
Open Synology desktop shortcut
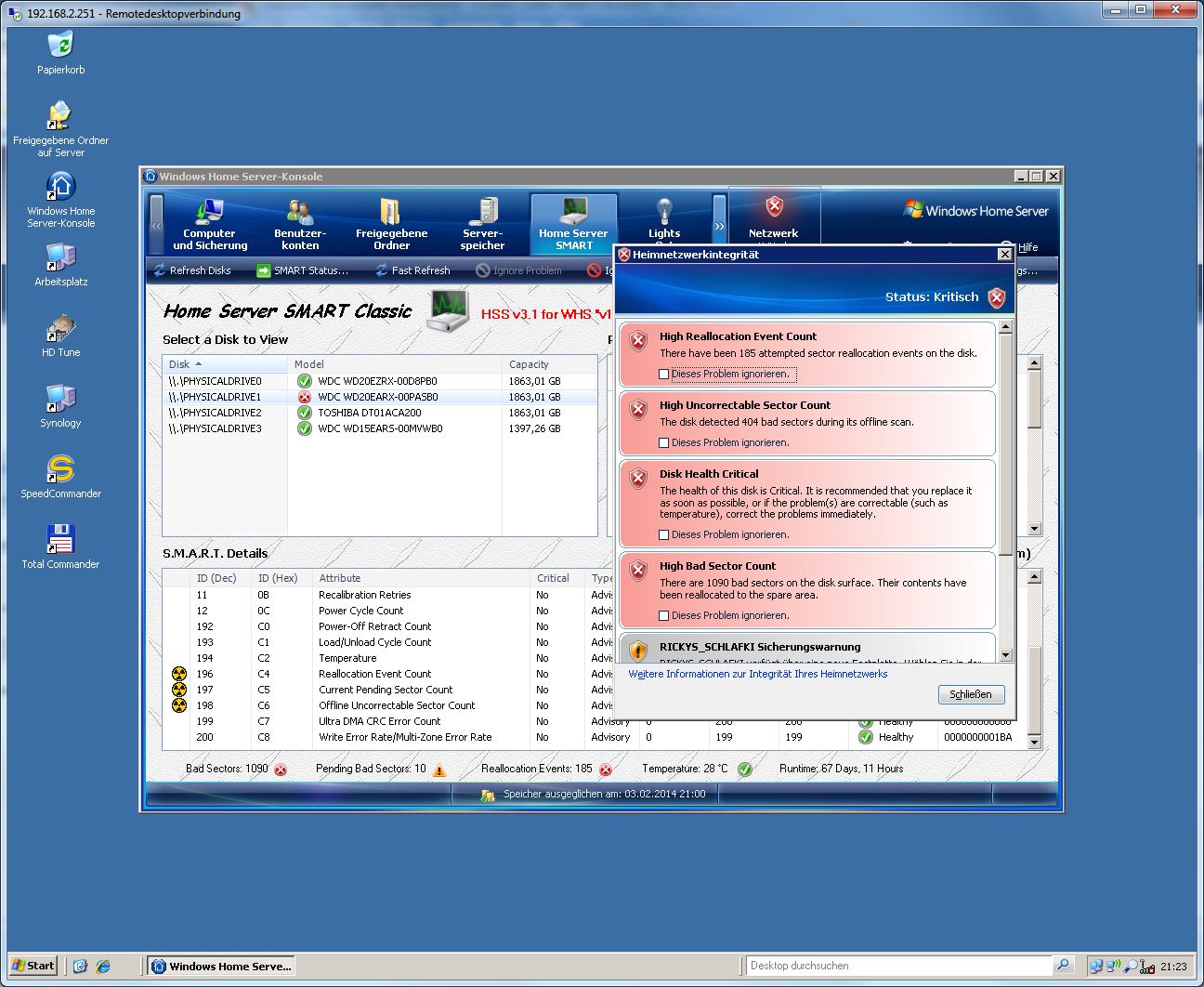pos(60,406)
